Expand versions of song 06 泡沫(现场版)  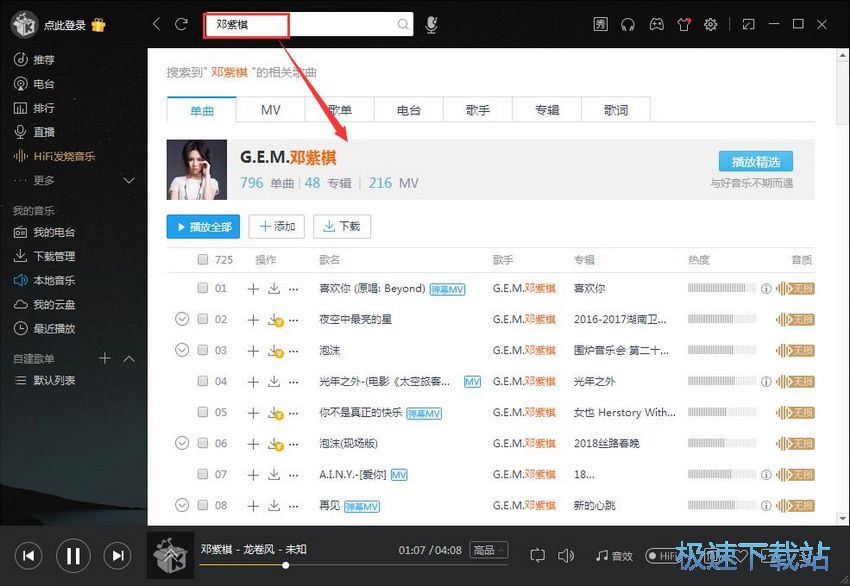coord(182,443)
